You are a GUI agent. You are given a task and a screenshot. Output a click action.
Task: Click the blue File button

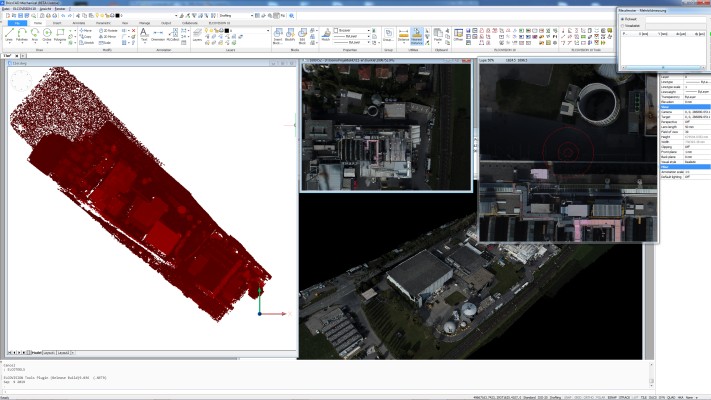point(17,23)
